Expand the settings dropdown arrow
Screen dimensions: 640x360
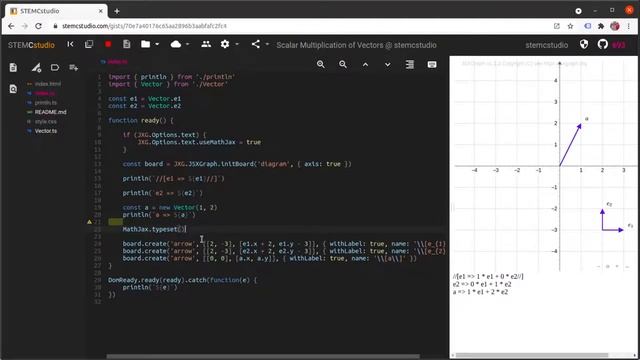click(x=237, y=44)
